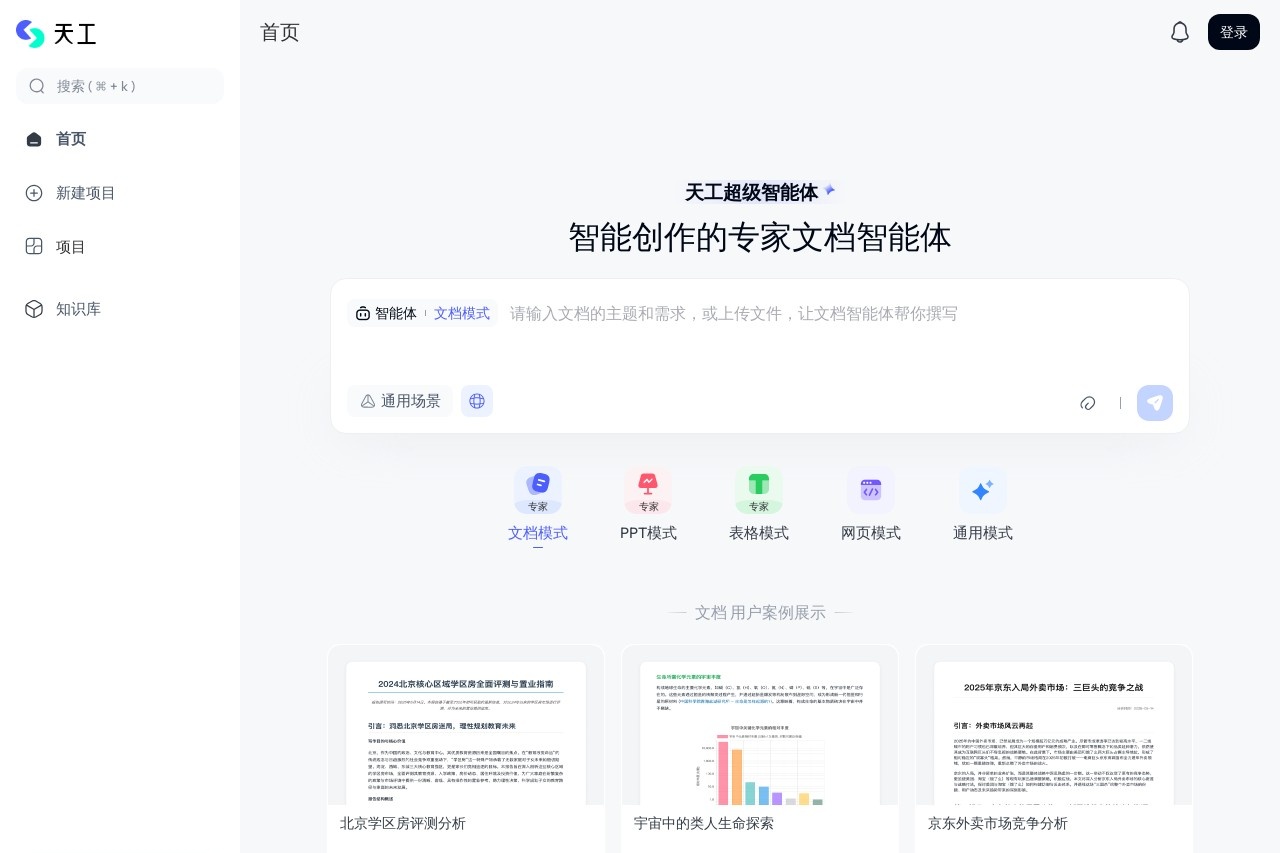This screenshot has height=853, width=1280.
Task: Click the 知识库 cube icon
Action: click(34, 309)
